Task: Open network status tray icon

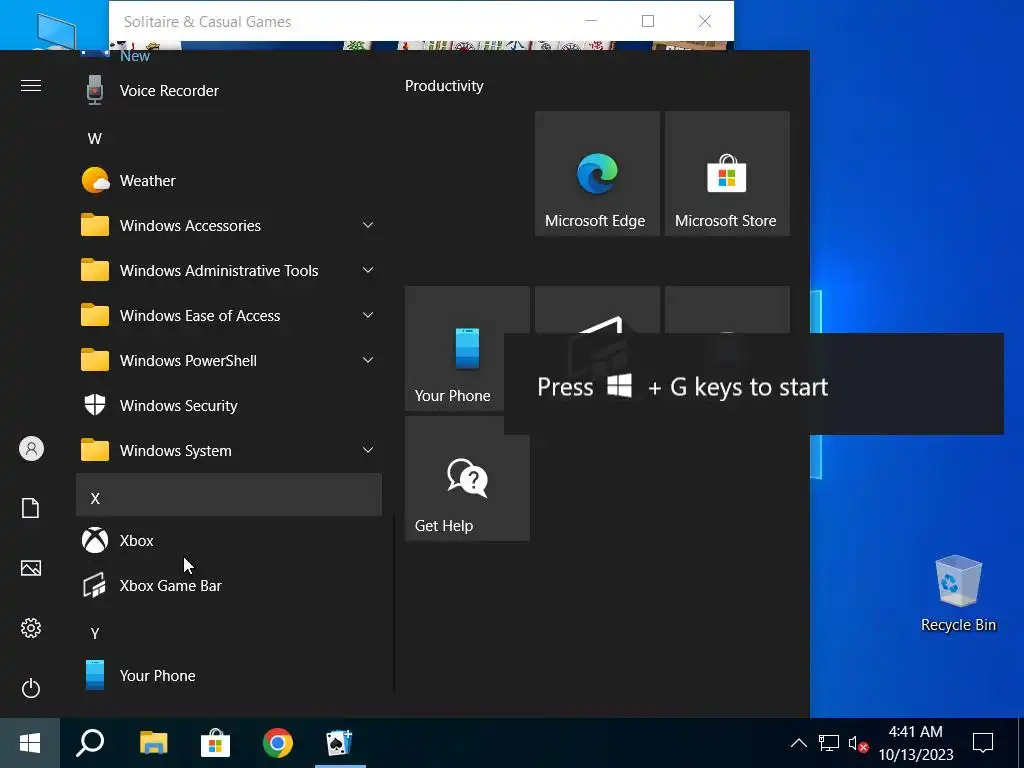Action: click(x=829, y=743)
